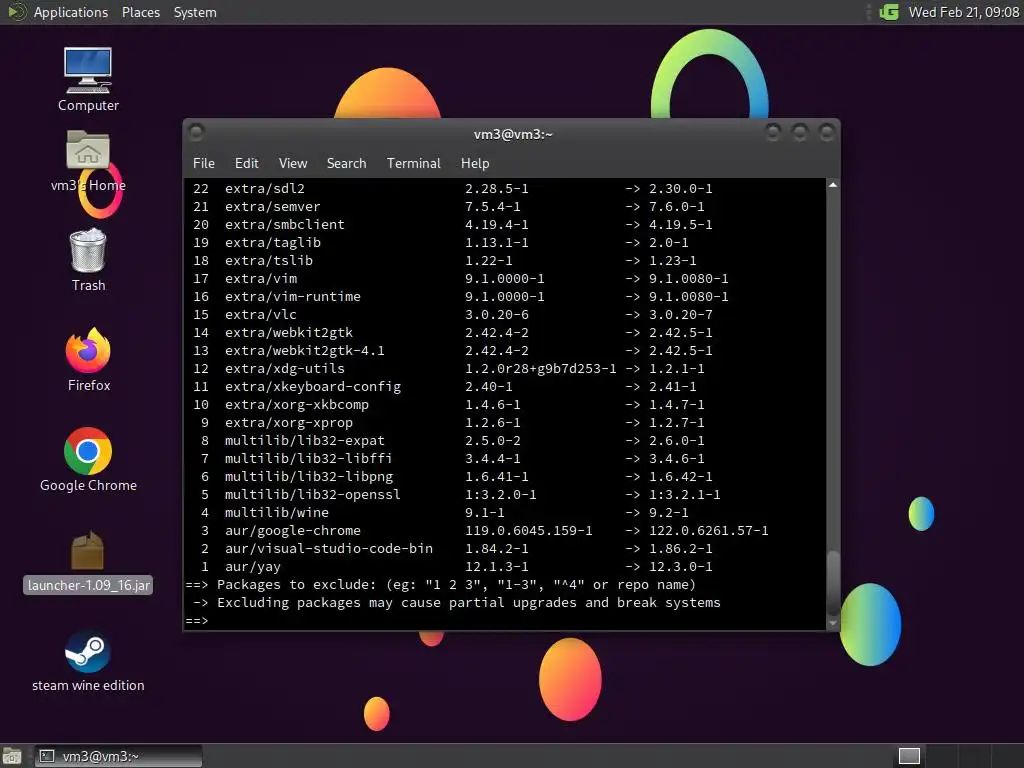
Task: Click the extra/smbclient package row
Action: coord(452,225)
